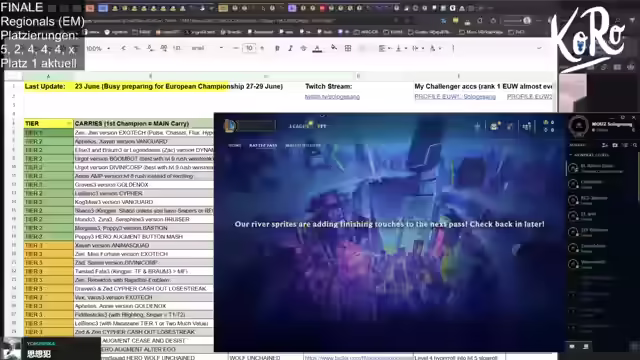The width and height of the screenshot is (640, 360).
Task: Open summoner profile avatar in League client
Action: tap(578, 126)
